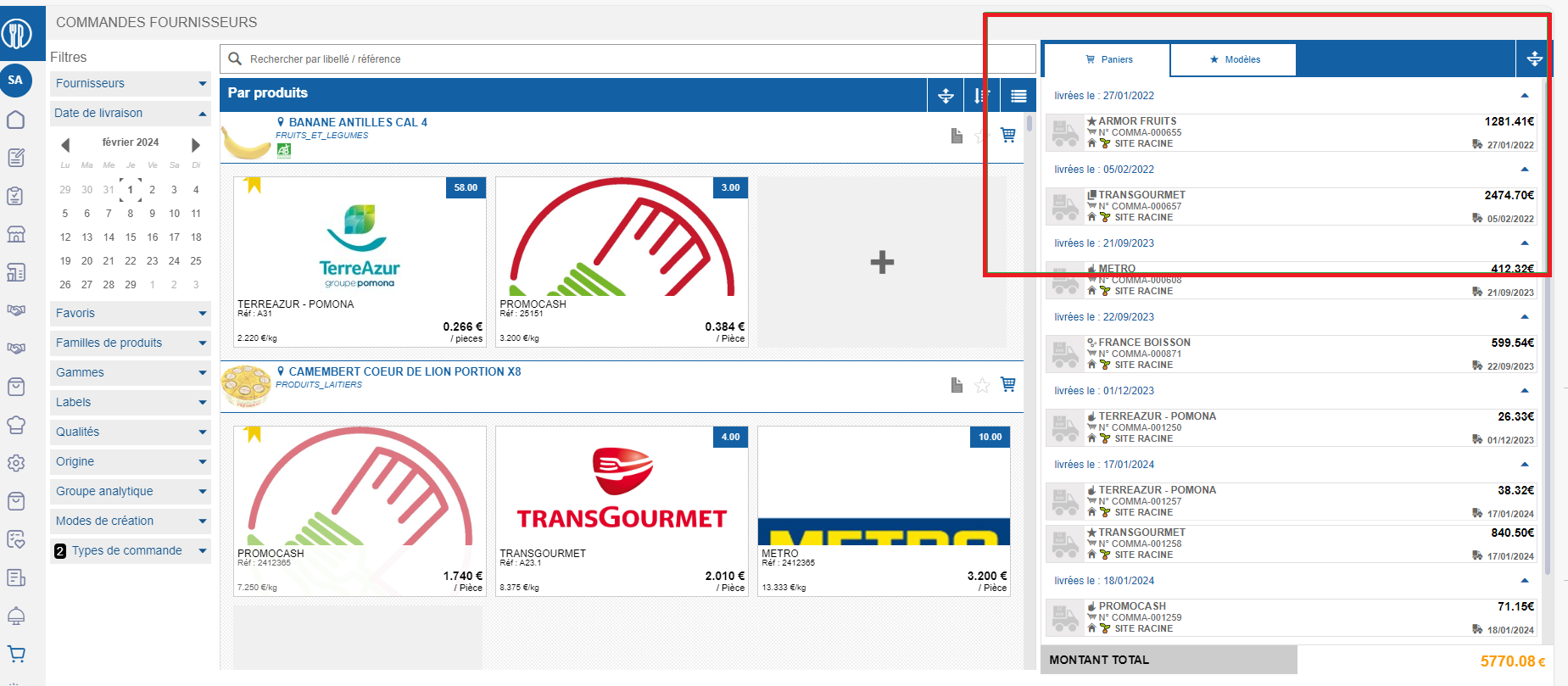1568x686 pixels.
Task: Click the MONTANT TOTAL amount 5770.08 €
Action: coord(1513,661)
